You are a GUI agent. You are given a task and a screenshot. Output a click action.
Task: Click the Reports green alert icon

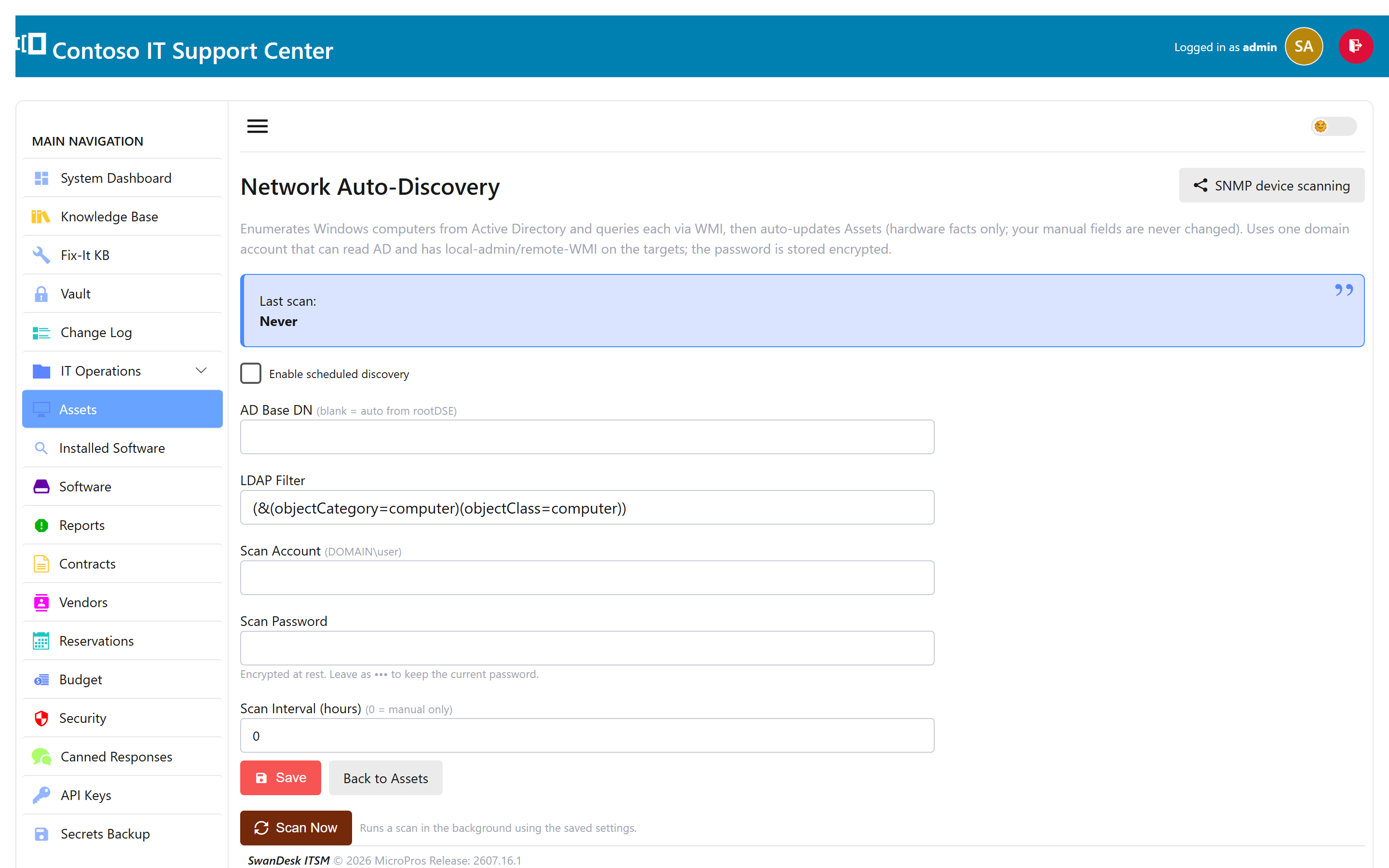click(x=41, y=525)
